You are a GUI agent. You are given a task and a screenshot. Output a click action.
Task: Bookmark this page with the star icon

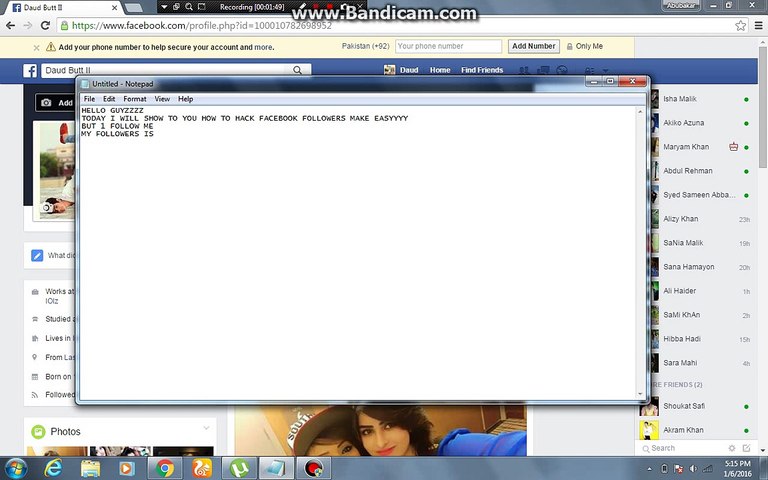pos(740,25)
